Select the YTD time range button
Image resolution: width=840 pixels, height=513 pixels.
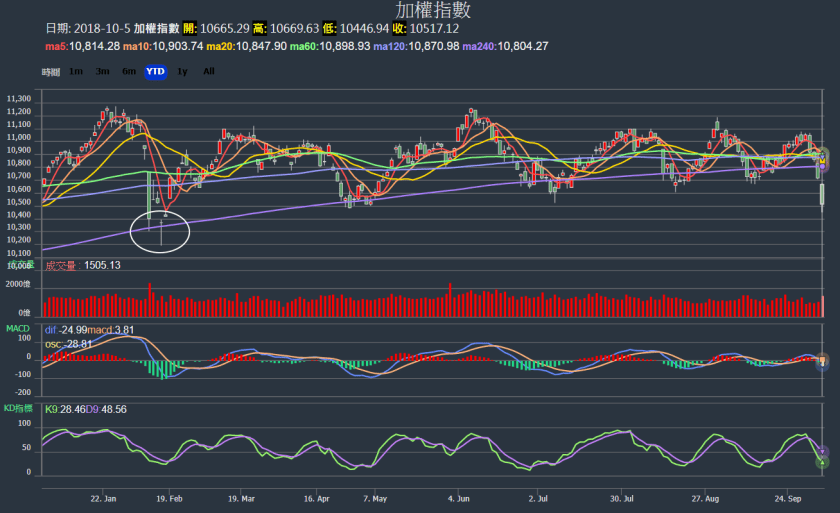(x=155, y=71)
